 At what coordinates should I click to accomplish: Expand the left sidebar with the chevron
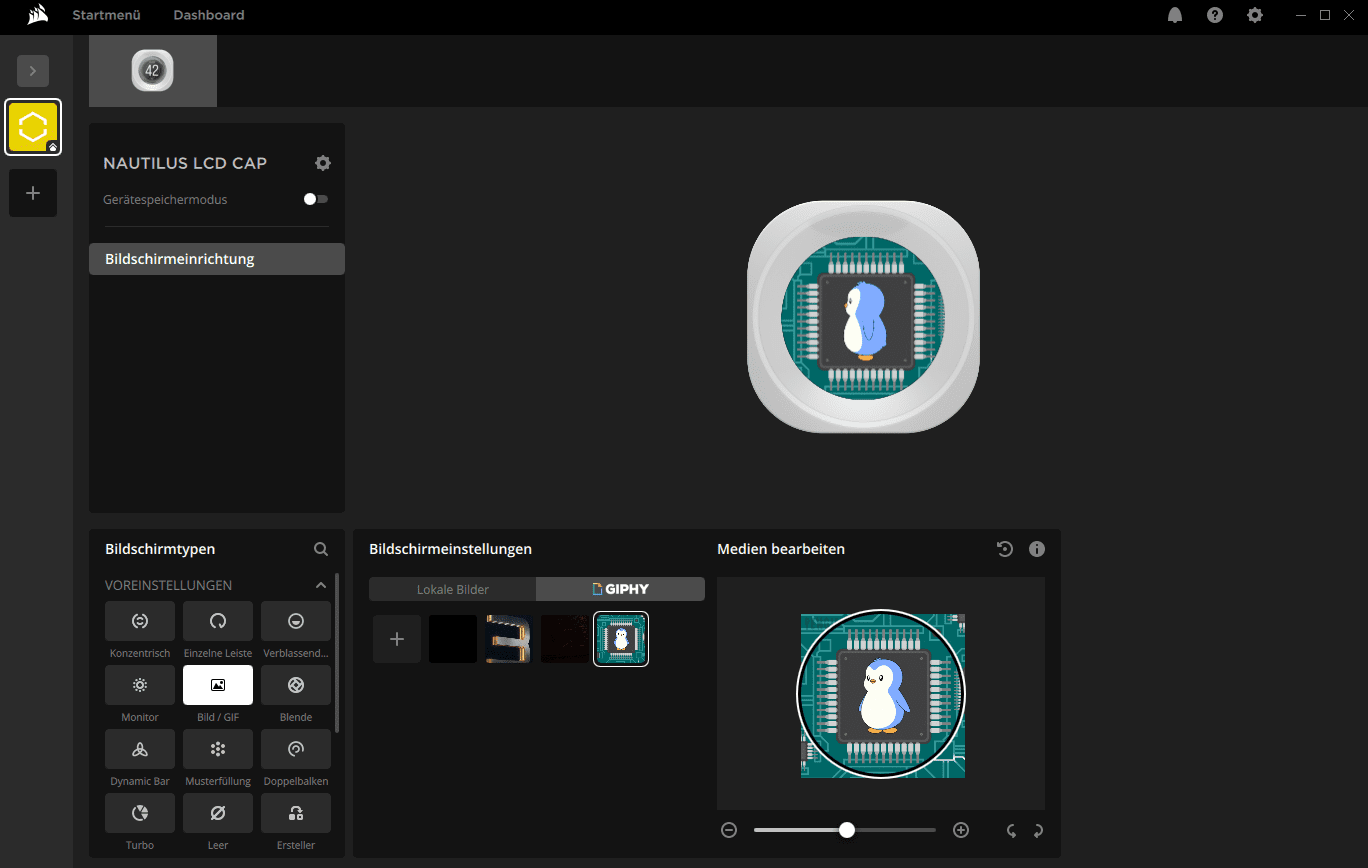[33, 71]
